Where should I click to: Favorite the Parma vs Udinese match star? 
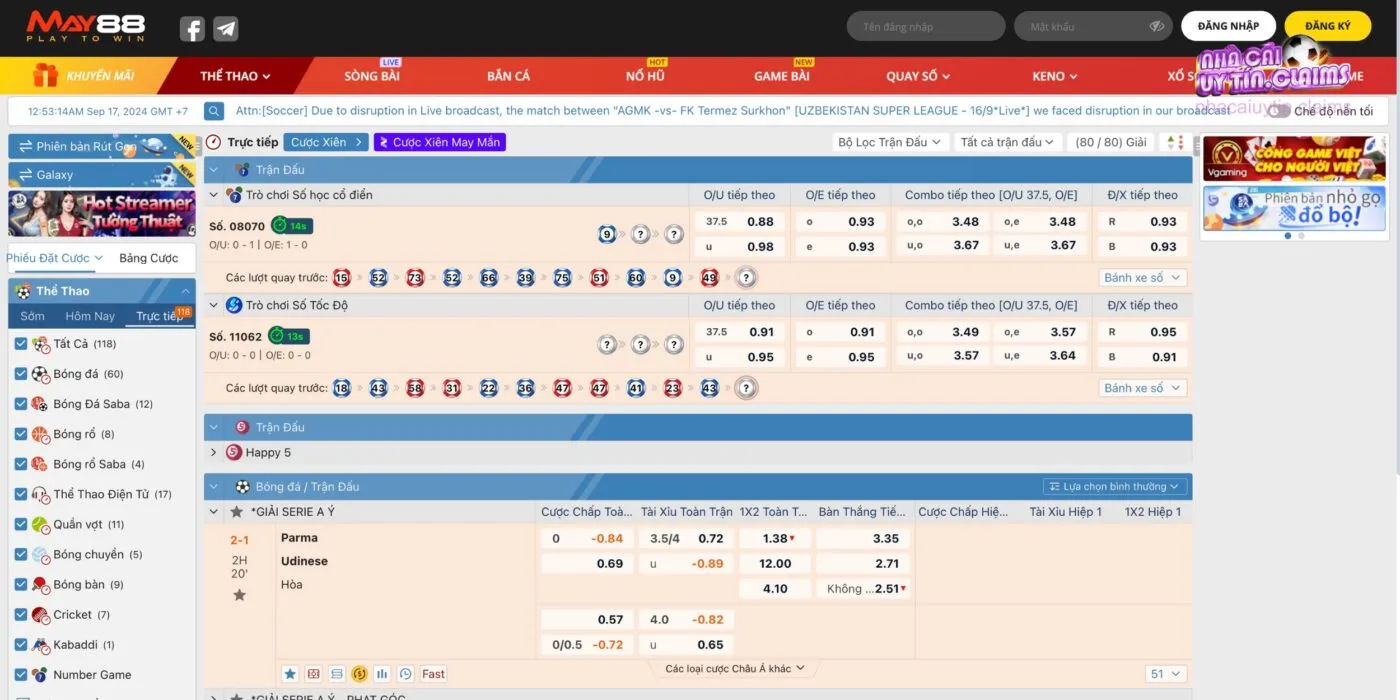239,595
